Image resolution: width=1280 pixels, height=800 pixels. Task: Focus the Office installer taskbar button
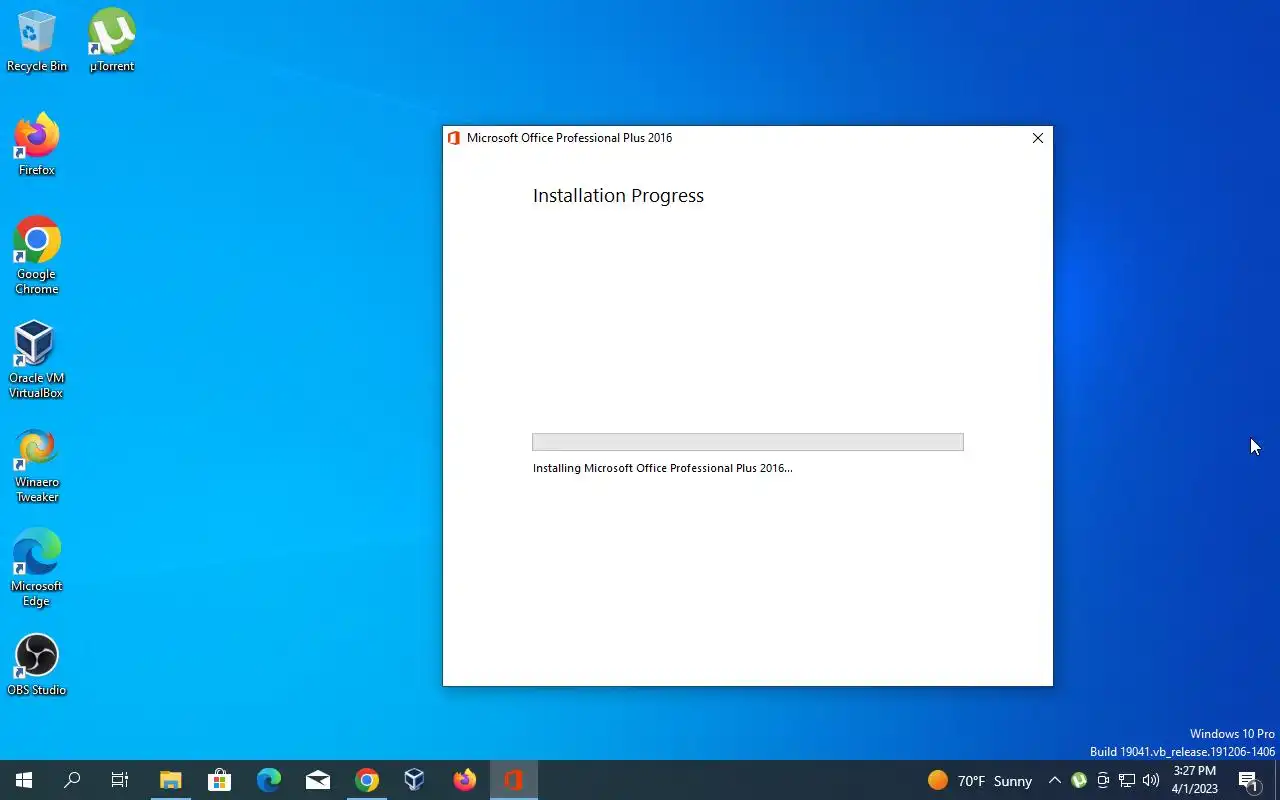[514, 780]
